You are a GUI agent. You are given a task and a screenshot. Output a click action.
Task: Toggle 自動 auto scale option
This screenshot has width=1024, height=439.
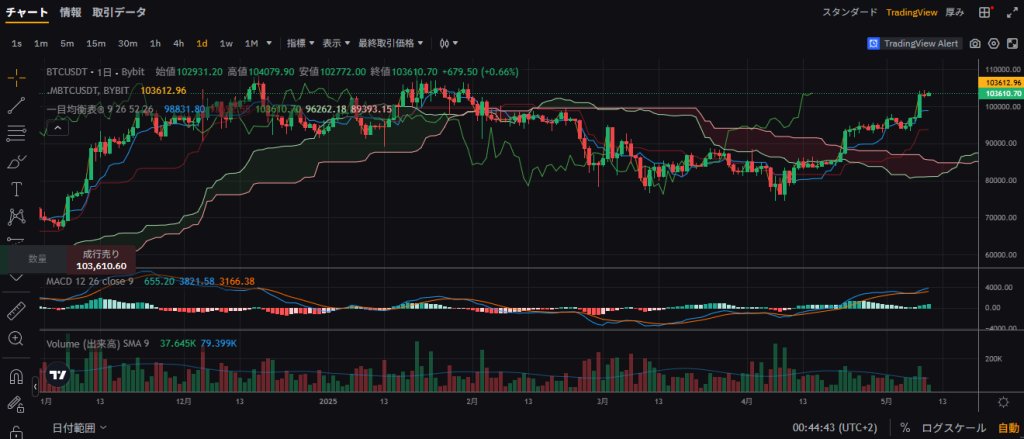click(1008, 427)
